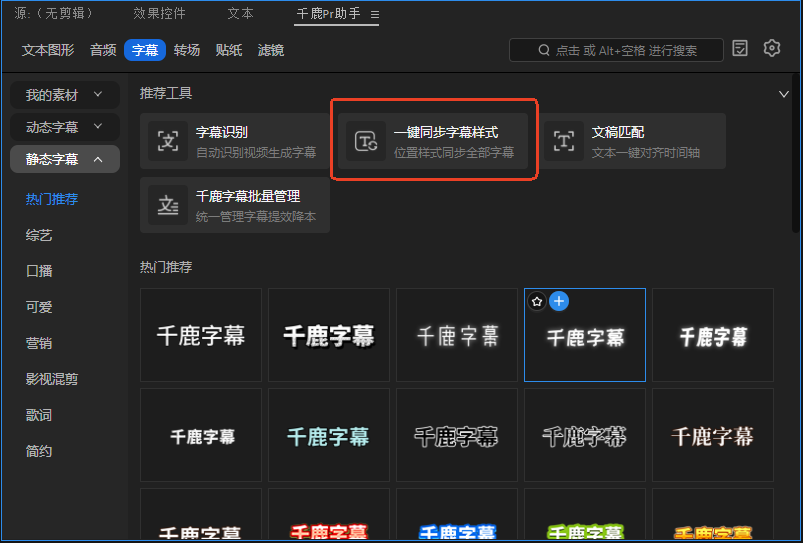The width and height of the screenshot is (803, 543).
Task: Click the 文稿匹配 script matching icon
Action: pos(564,141)
